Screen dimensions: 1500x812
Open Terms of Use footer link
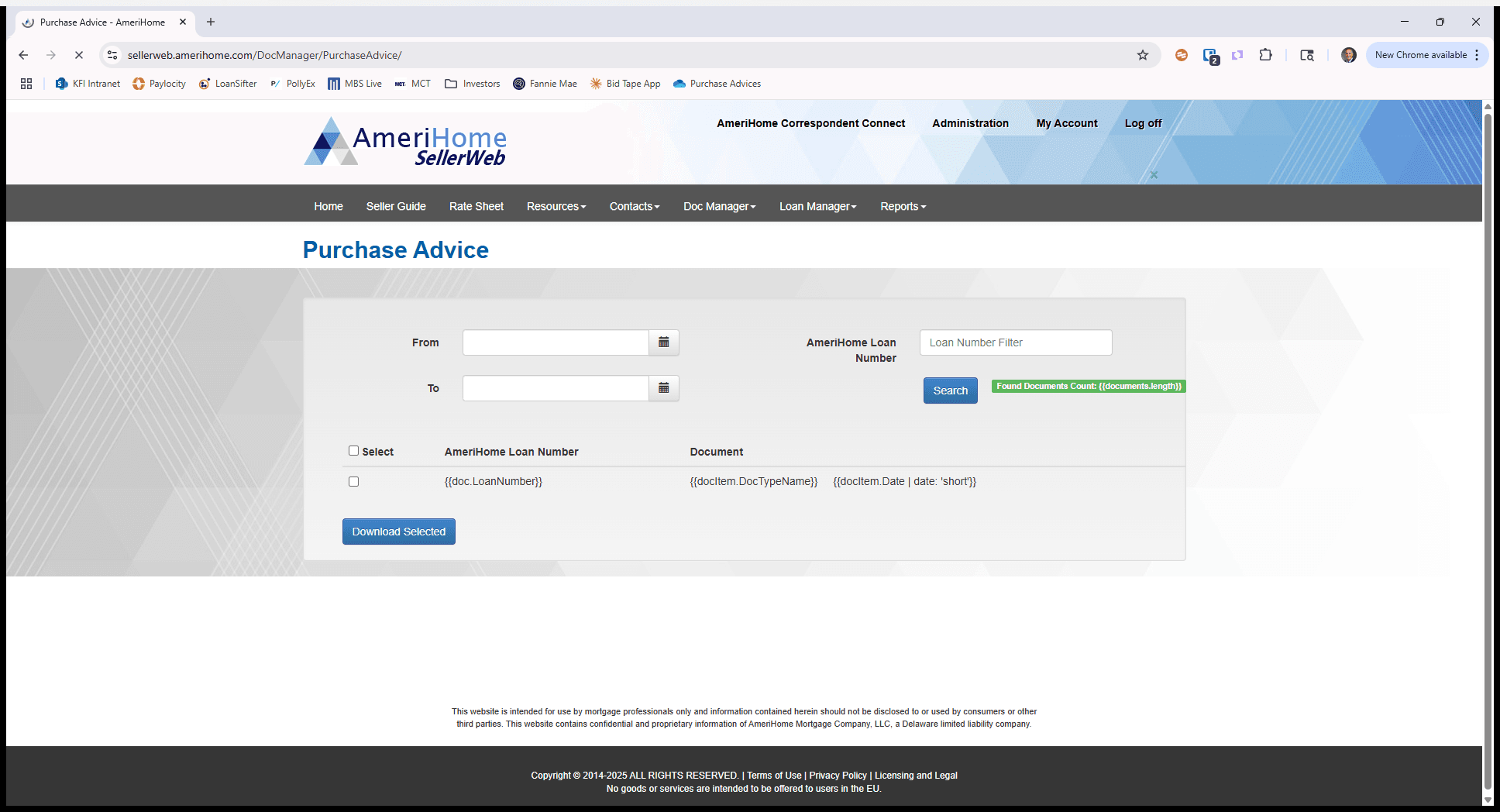coord(774,776)
